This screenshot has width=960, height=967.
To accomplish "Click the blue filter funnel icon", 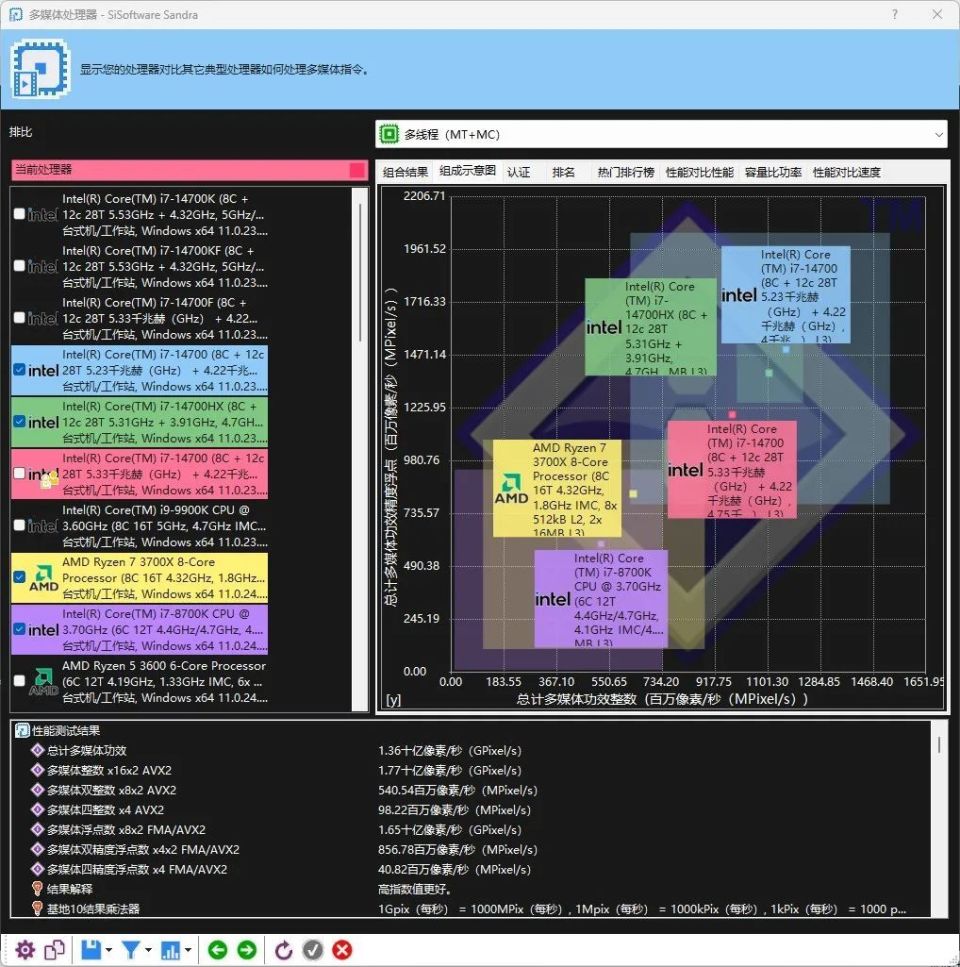I will tap(130, 949).
